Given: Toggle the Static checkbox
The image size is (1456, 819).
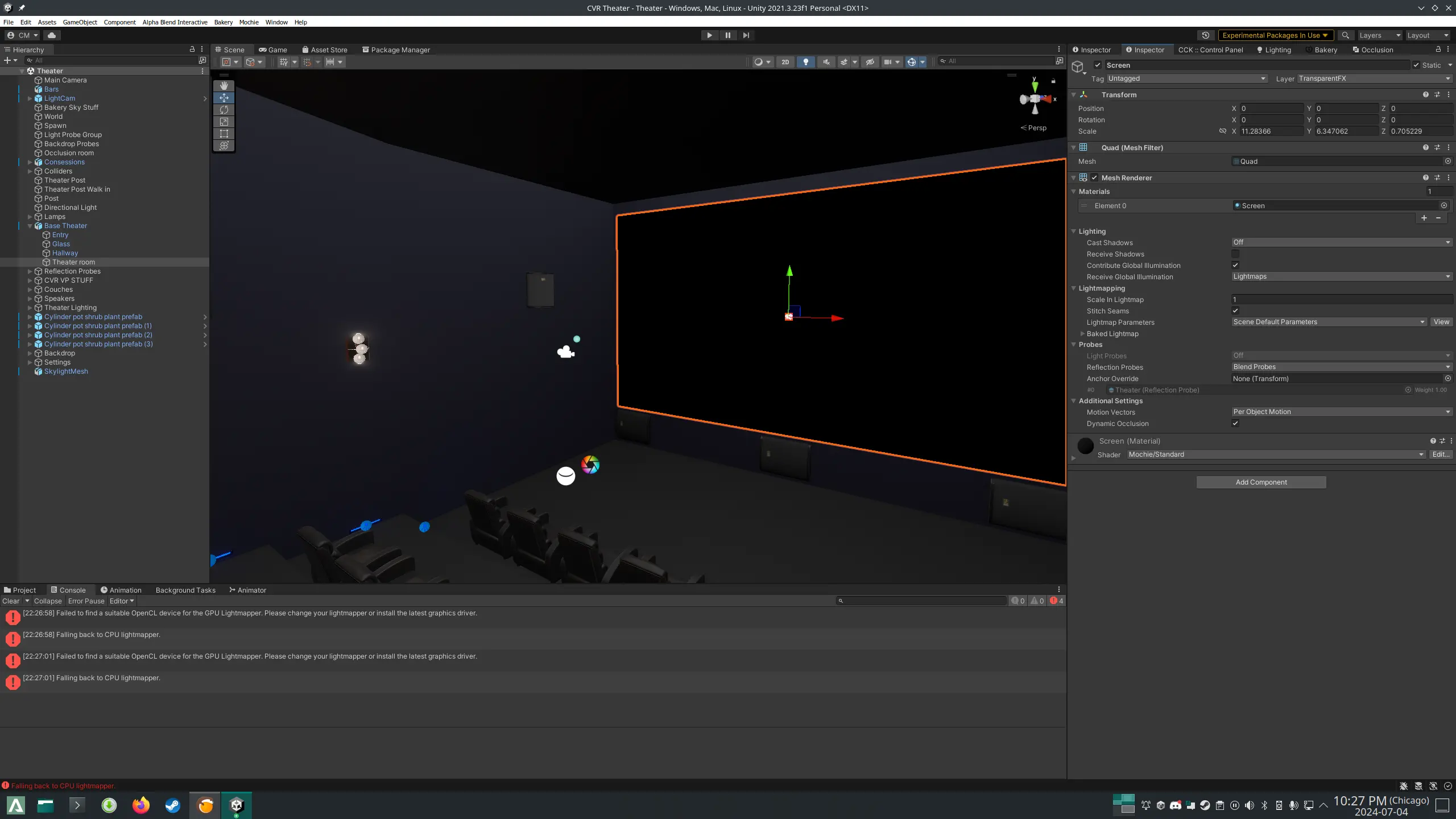Looking at the screenshot, I should [1416, 65].
